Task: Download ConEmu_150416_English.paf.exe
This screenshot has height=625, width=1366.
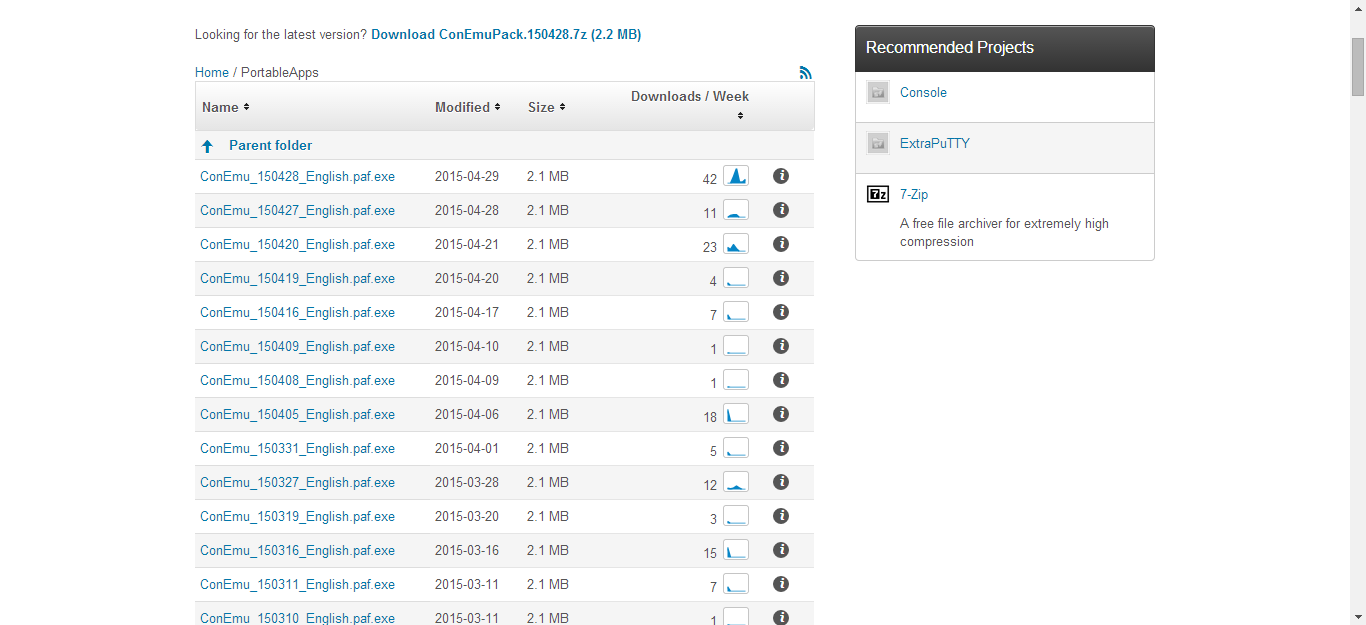Action: pos(297,313)
